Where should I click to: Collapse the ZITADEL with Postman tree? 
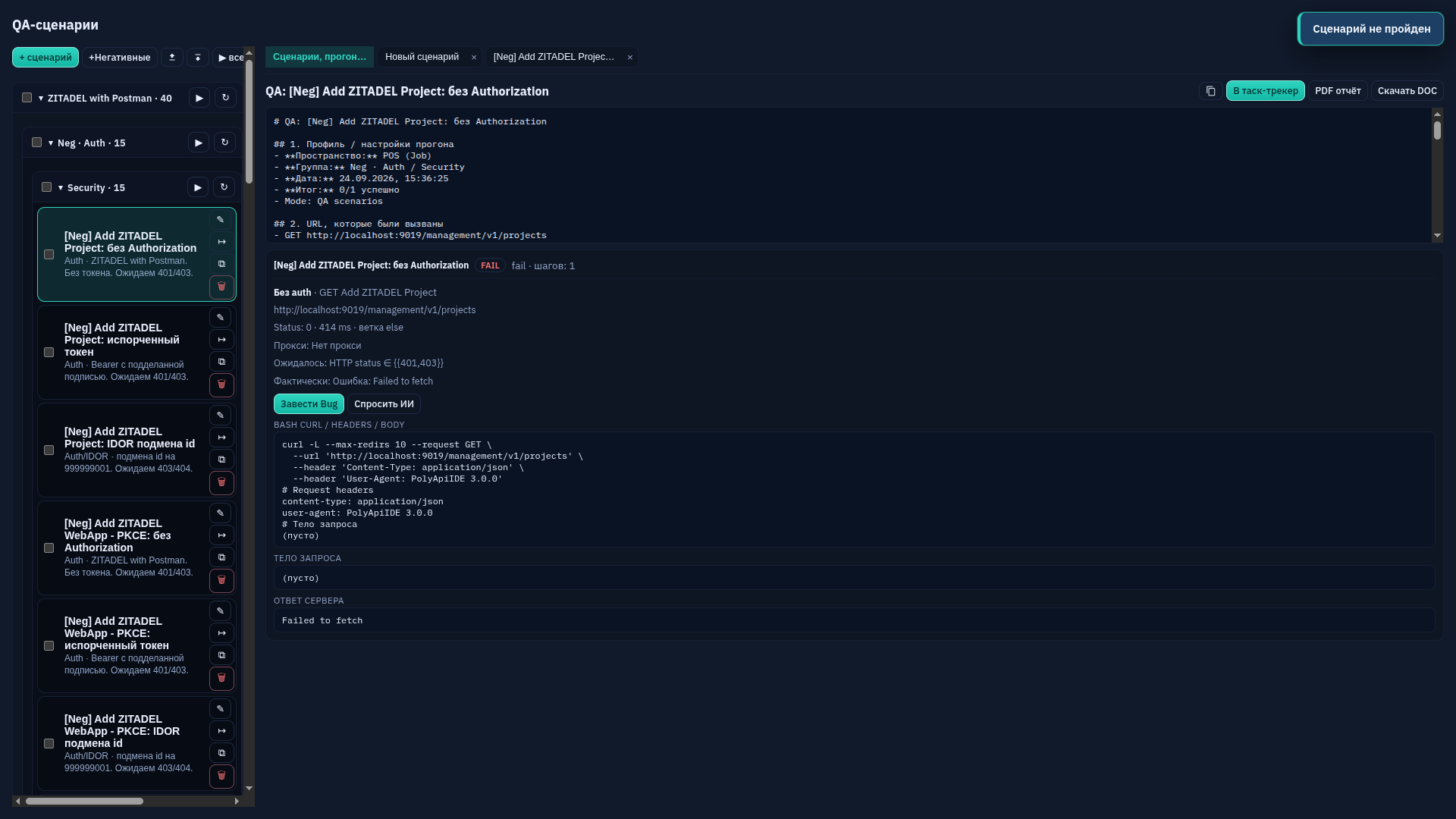point(41,99)
